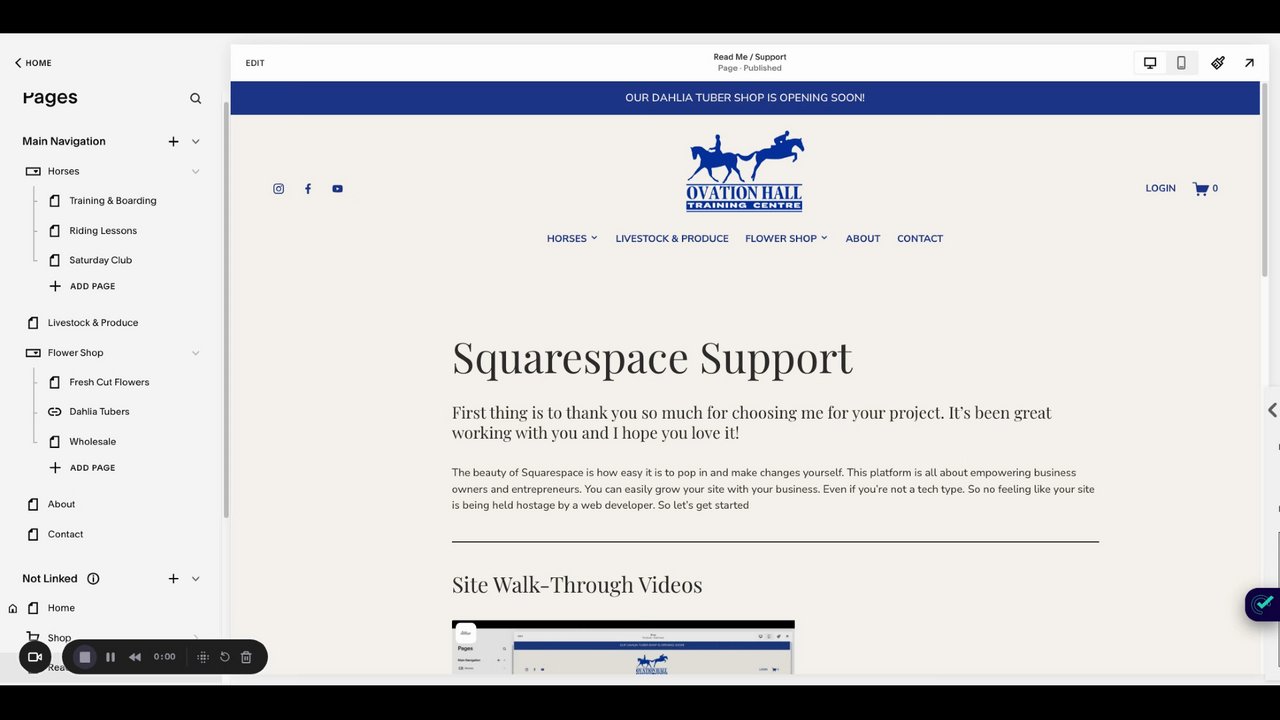Open recorder drag-handle grid icon

click(203, 657)
